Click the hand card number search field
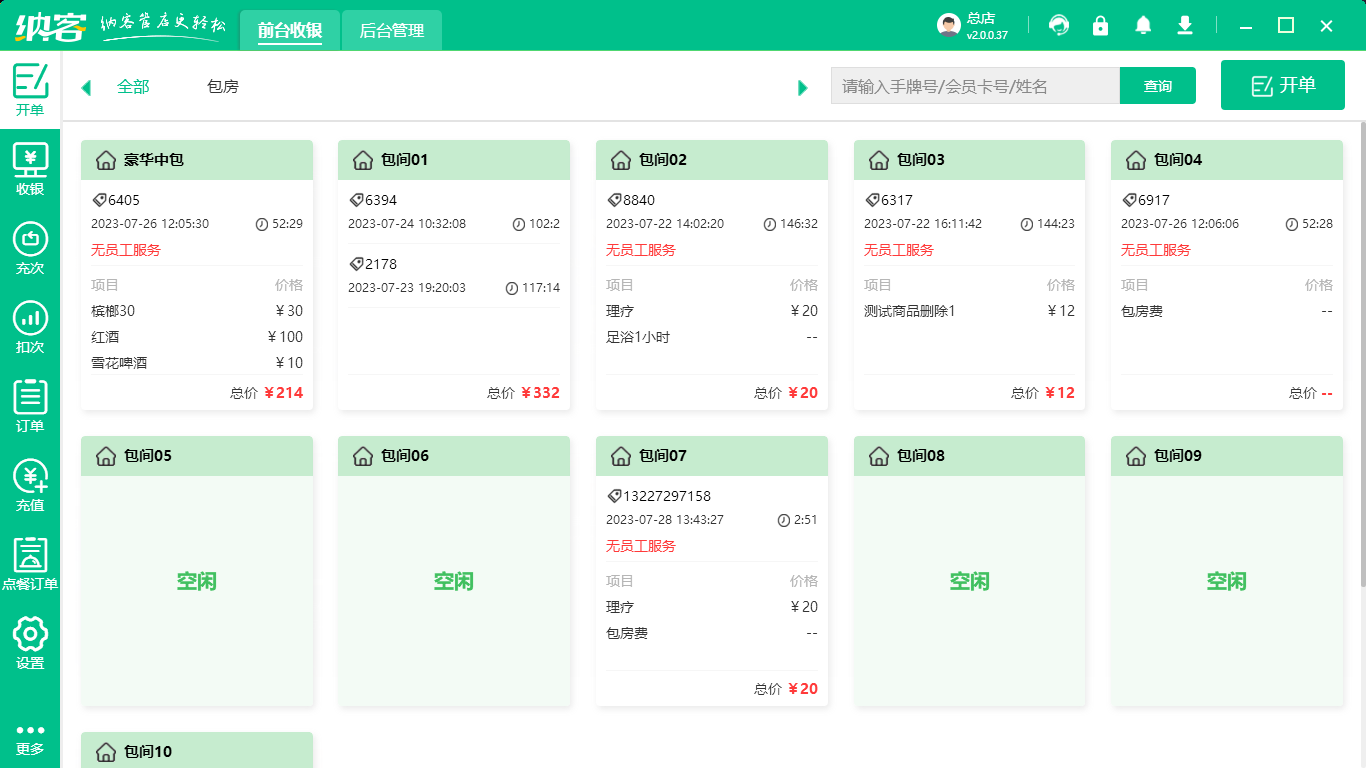 coord(975,86)
